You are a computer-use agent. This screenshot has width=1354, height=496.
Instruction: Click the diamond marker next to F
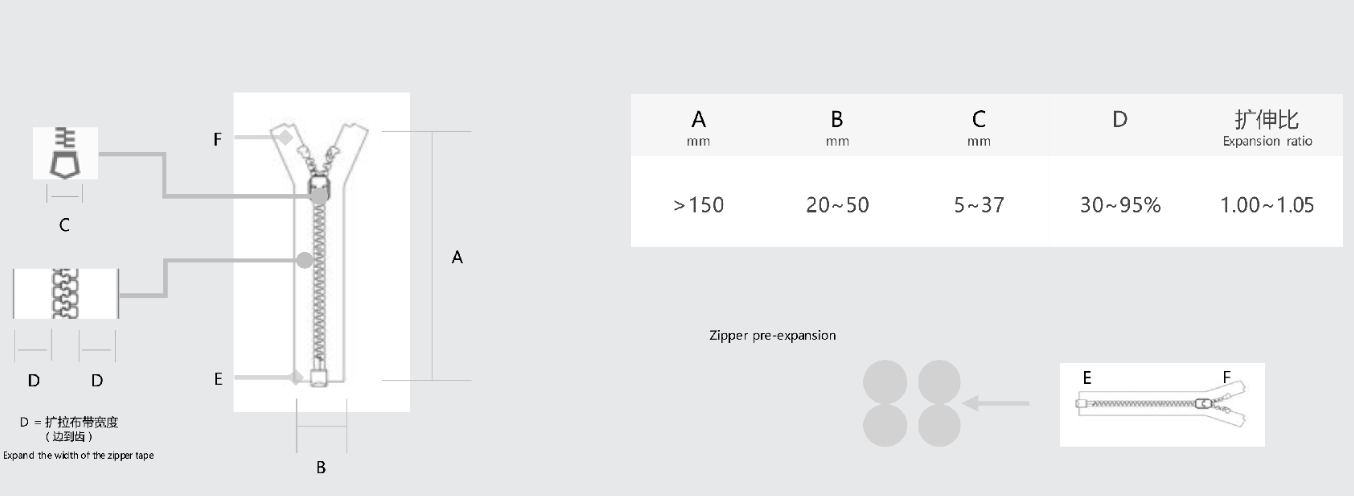pos(285,137)
